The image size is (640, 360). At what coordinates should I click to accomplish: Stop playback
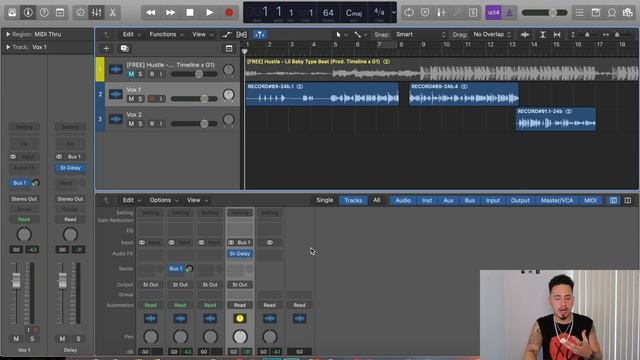(190, 13)
